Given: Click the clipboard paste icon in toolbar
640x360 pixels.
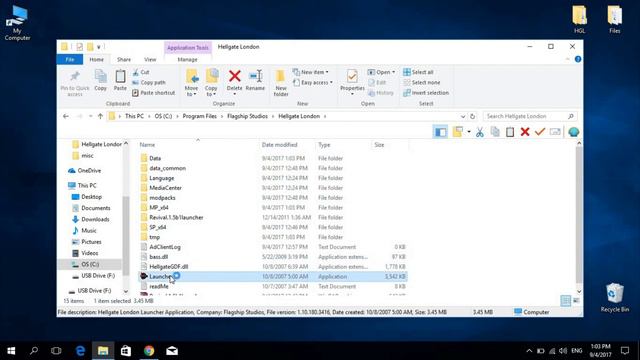Looking at the screenshot, I should coord(510,132).
